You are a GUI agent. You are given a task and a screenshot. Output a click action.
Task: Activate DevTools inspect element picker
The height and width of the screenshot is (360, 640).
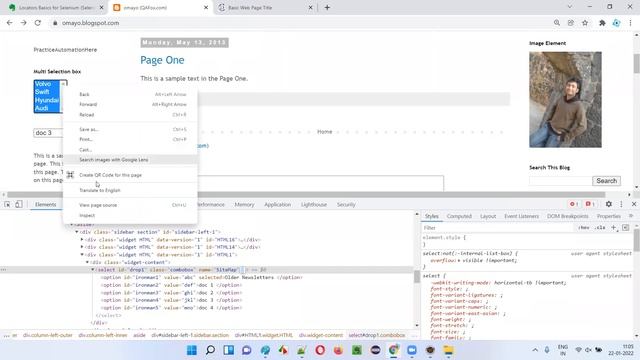coord(7,204)
